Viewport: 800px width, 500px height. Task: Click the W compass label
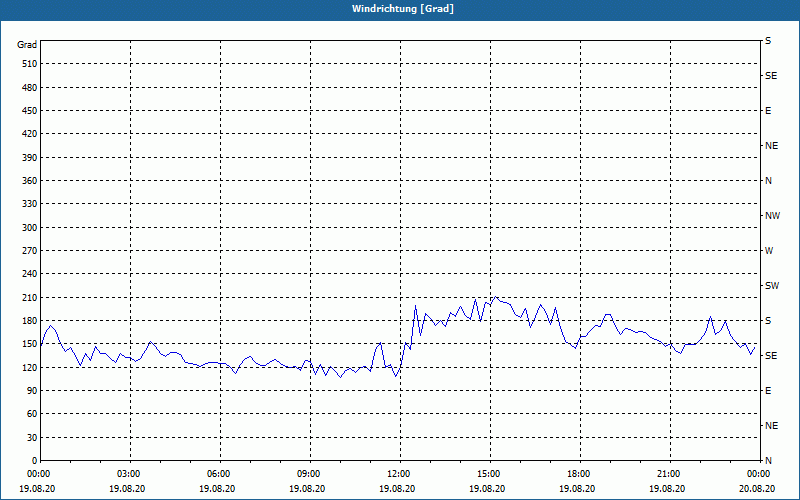tap(769, 251)
